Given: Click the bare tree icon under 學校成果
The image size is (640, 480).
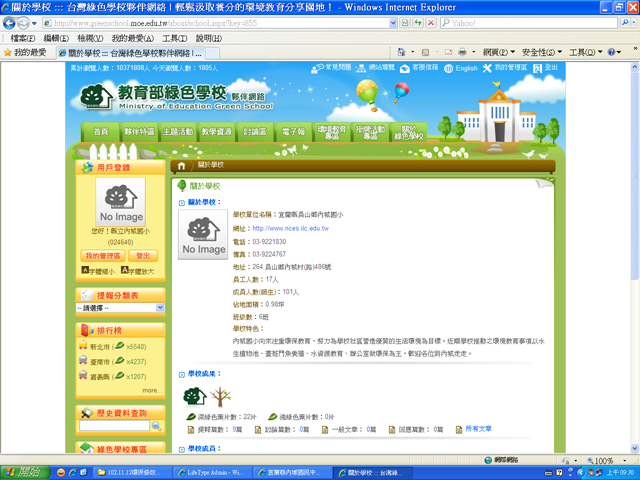Looking at the screenshot, I should tap(217, 395).
